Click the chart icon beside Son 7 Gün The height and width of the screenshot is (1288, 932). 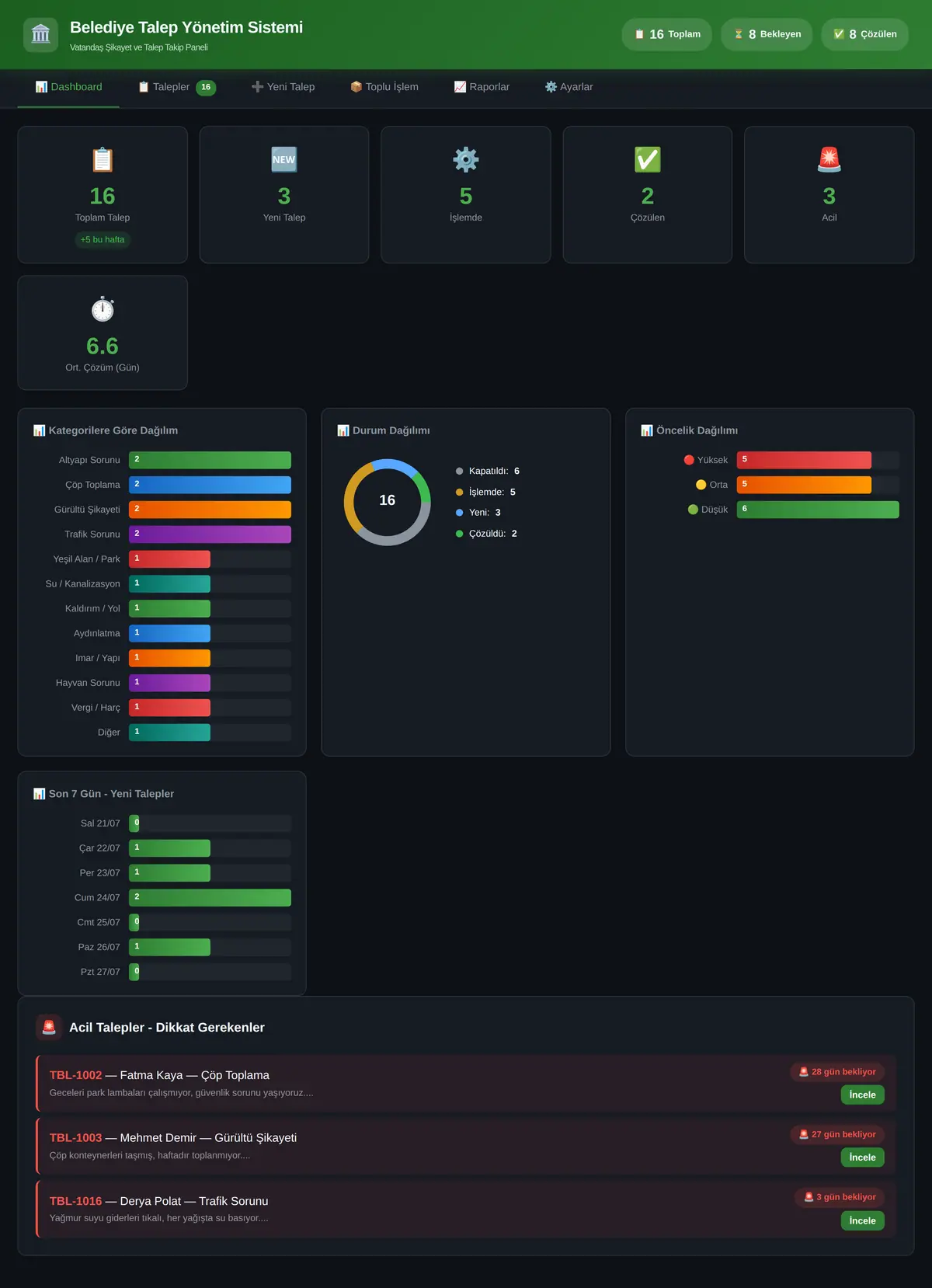39,794
